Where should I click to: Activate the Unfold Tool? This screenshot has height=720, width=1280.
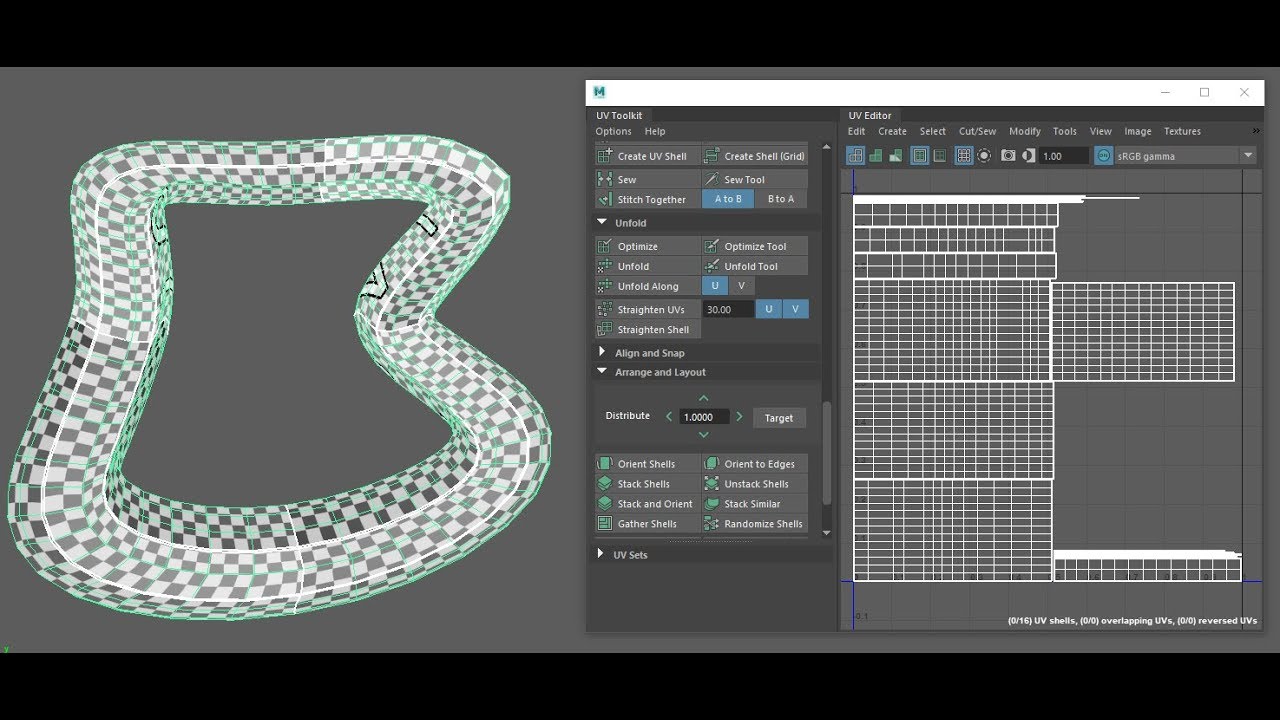tap(755, 266)
